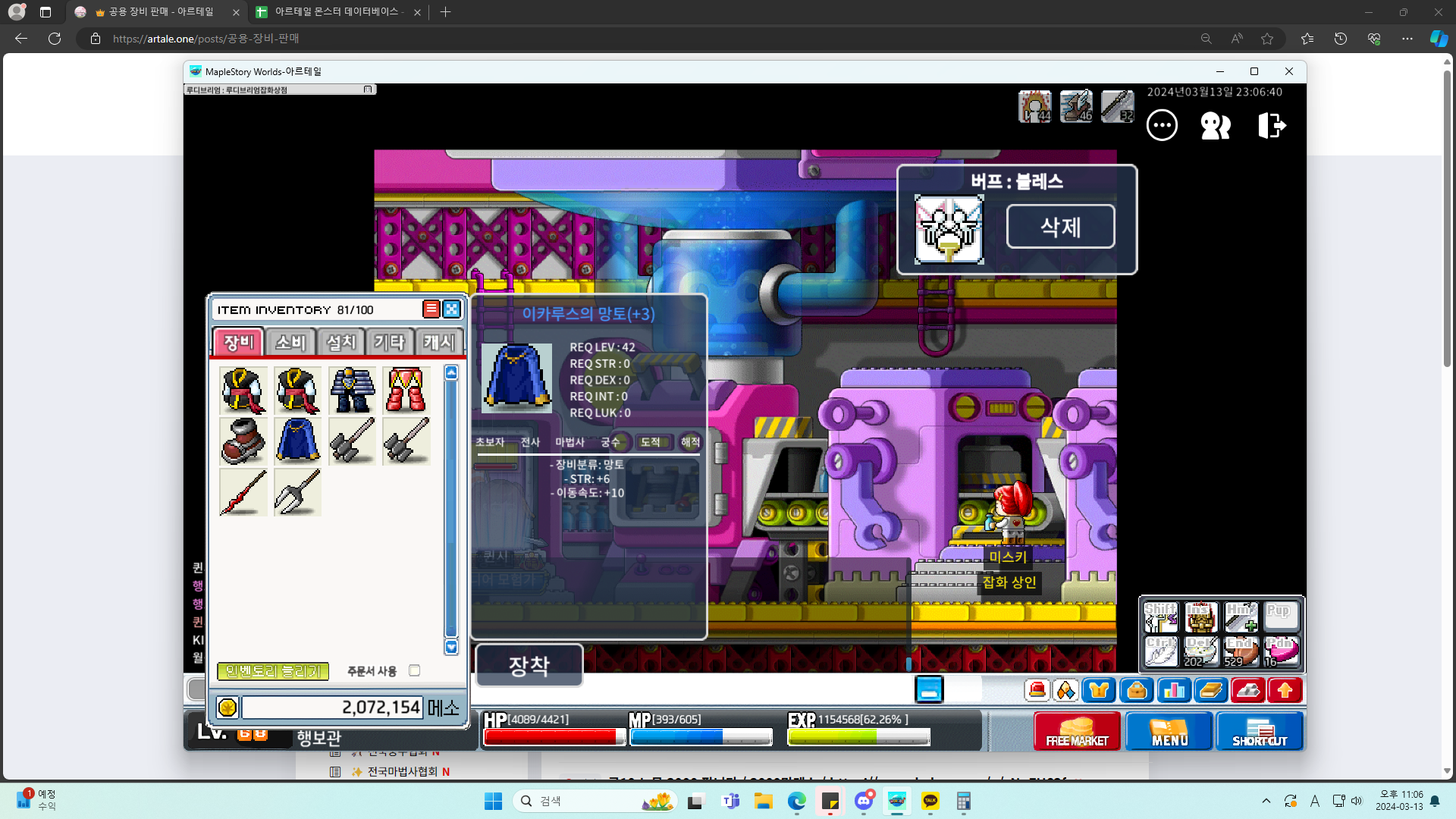Image resolution: width=1456 pixels, height=819 pixels.
Task: Switch to the 기타 inventory tab
Action: tap(390, 342)
